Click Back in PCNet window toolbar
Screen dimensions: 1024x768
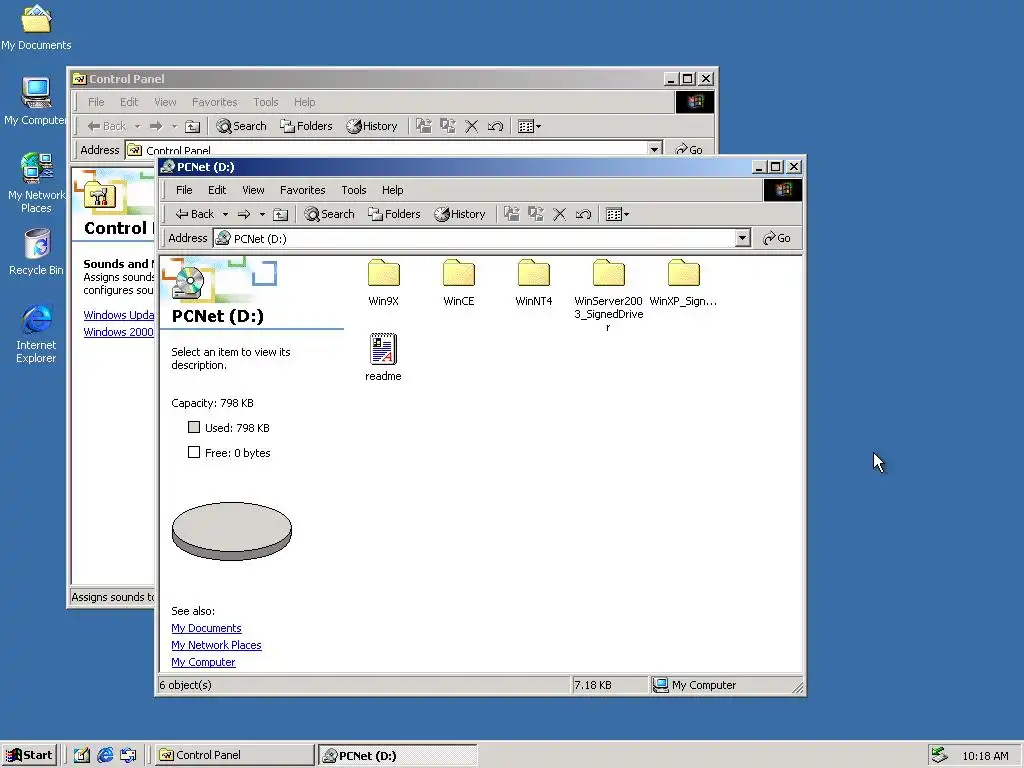click(195, 214)
